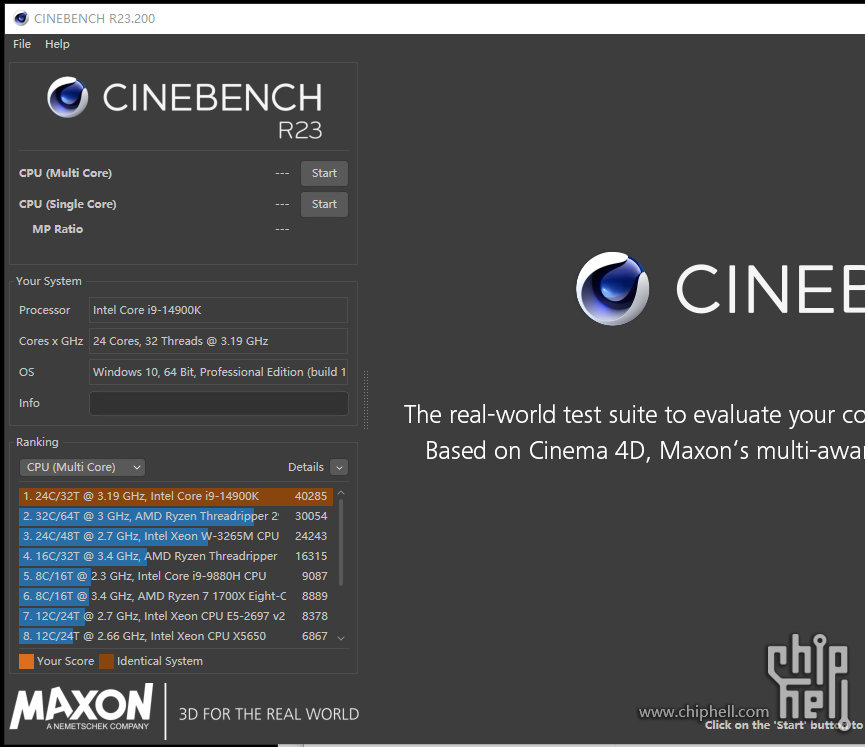865x747 pixels.
Task: Click the score 30054 in ranking
Action: (311, 516)
